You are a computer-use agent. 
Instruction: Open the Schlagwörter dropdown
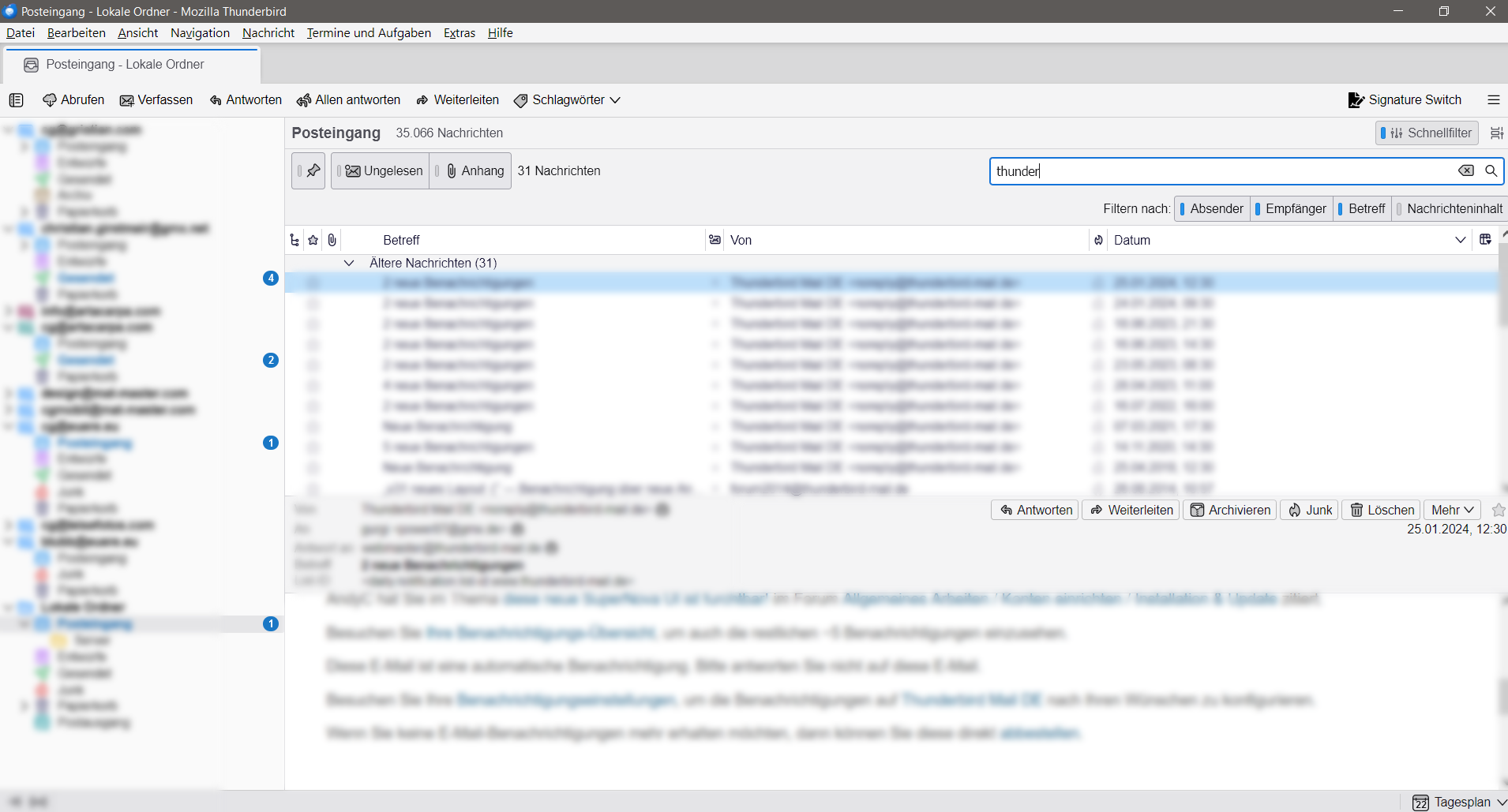(567, 100)
